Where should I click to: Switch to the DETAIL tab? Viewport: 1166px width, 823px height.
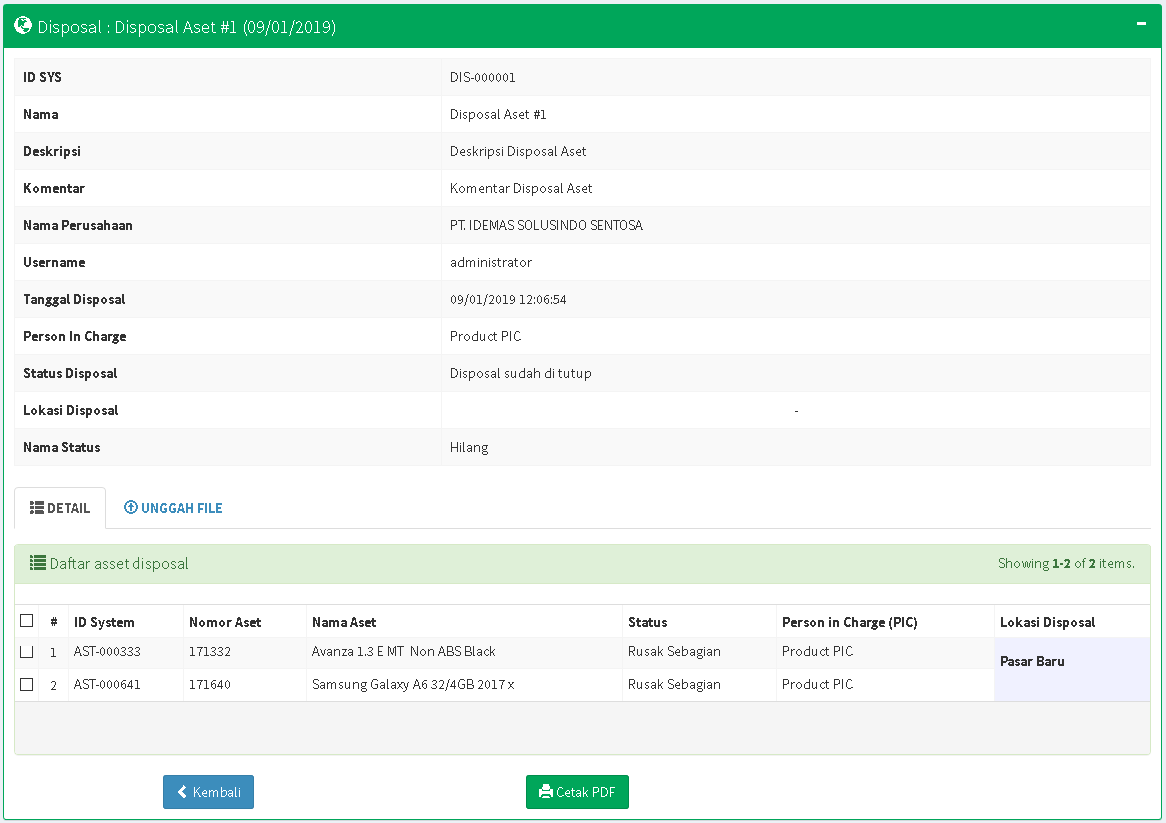click(60, 508)
